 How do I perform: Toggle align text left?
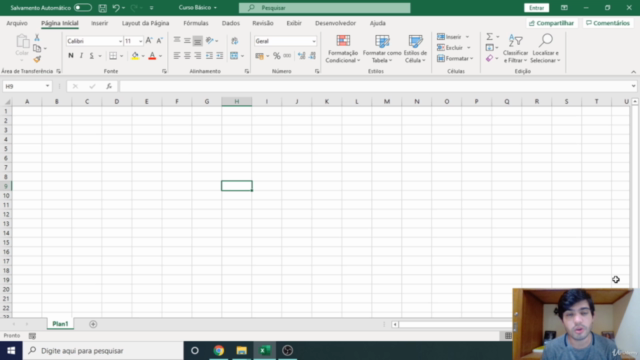[177, 56]
